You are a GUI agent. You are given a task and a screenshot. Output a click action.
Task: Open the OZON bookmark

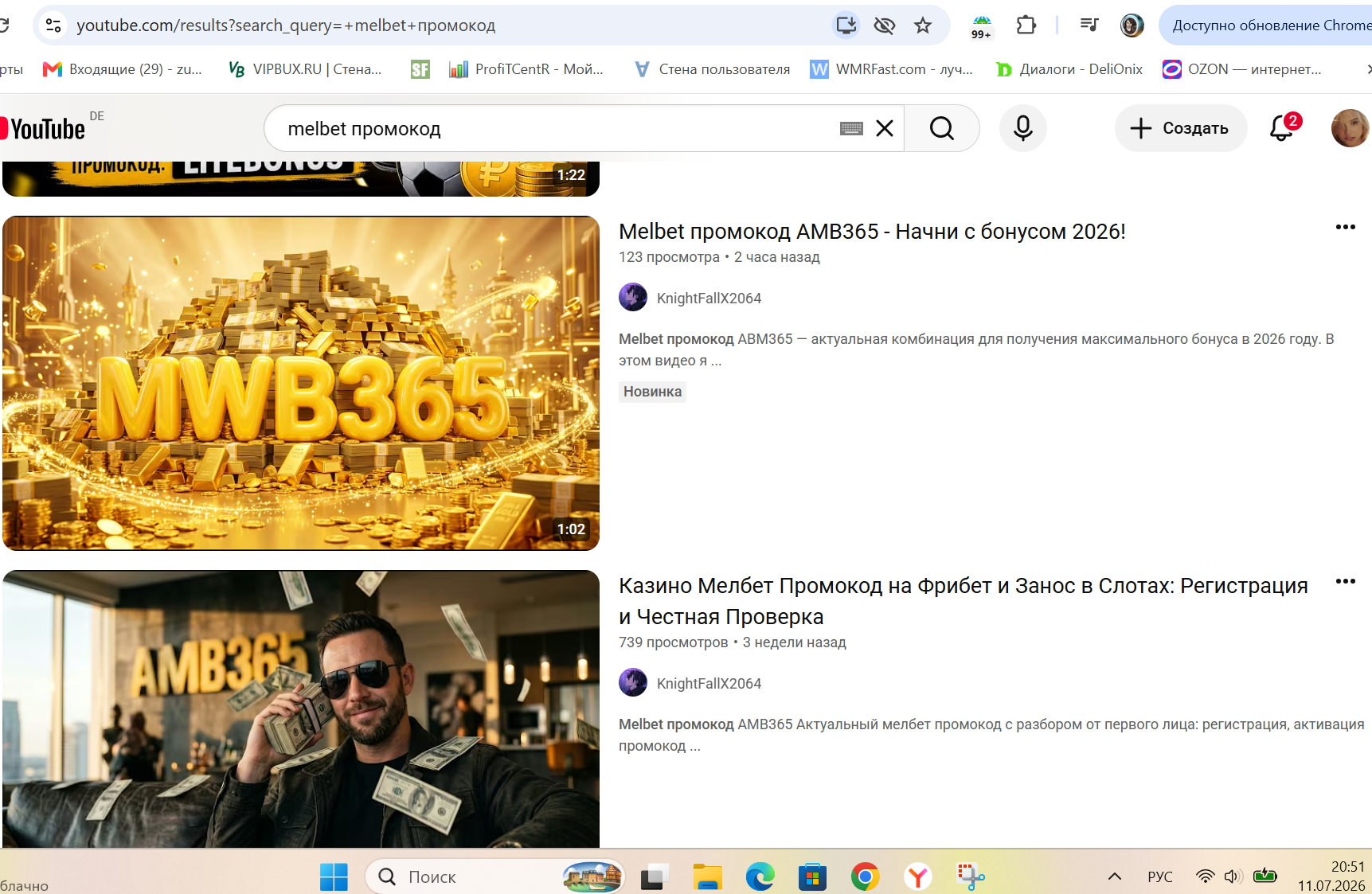click(x=1242, y=69)
